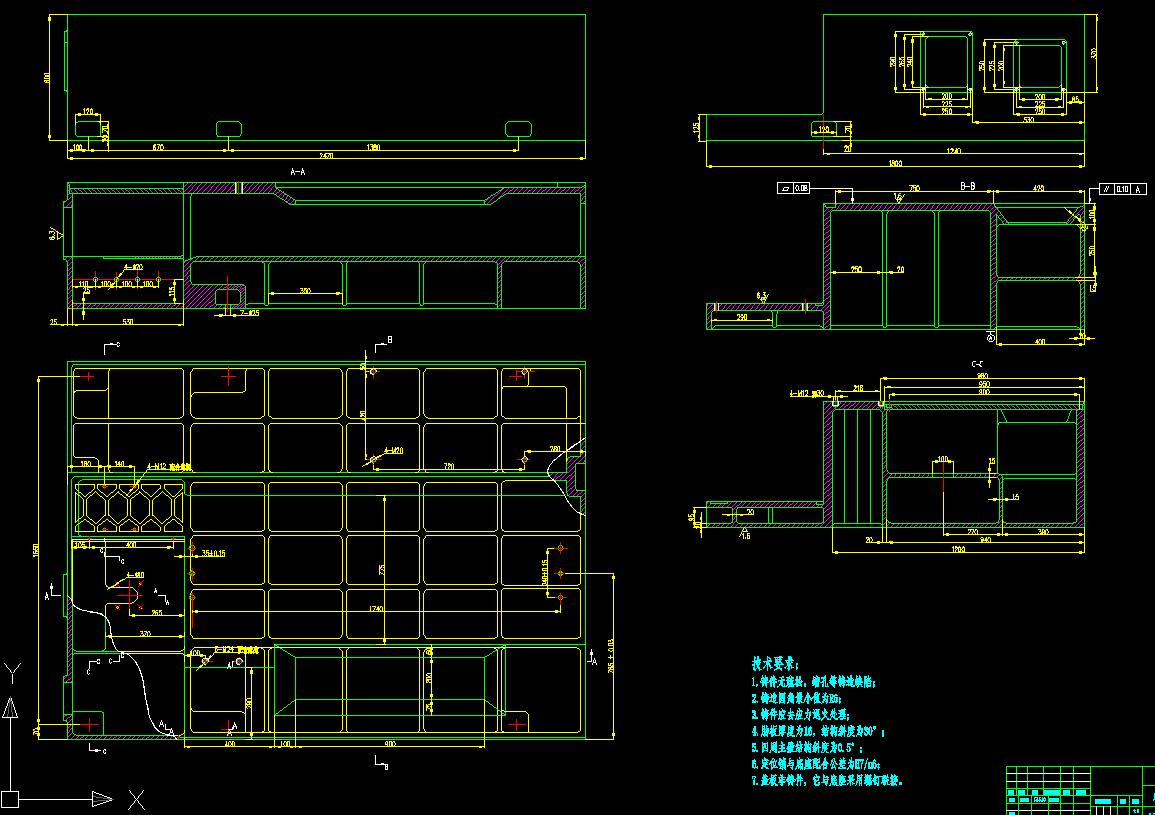This screenshot has width=1155, height=815.
Task: Select the 900 dimension below plan view
Action: pos(390,744)
